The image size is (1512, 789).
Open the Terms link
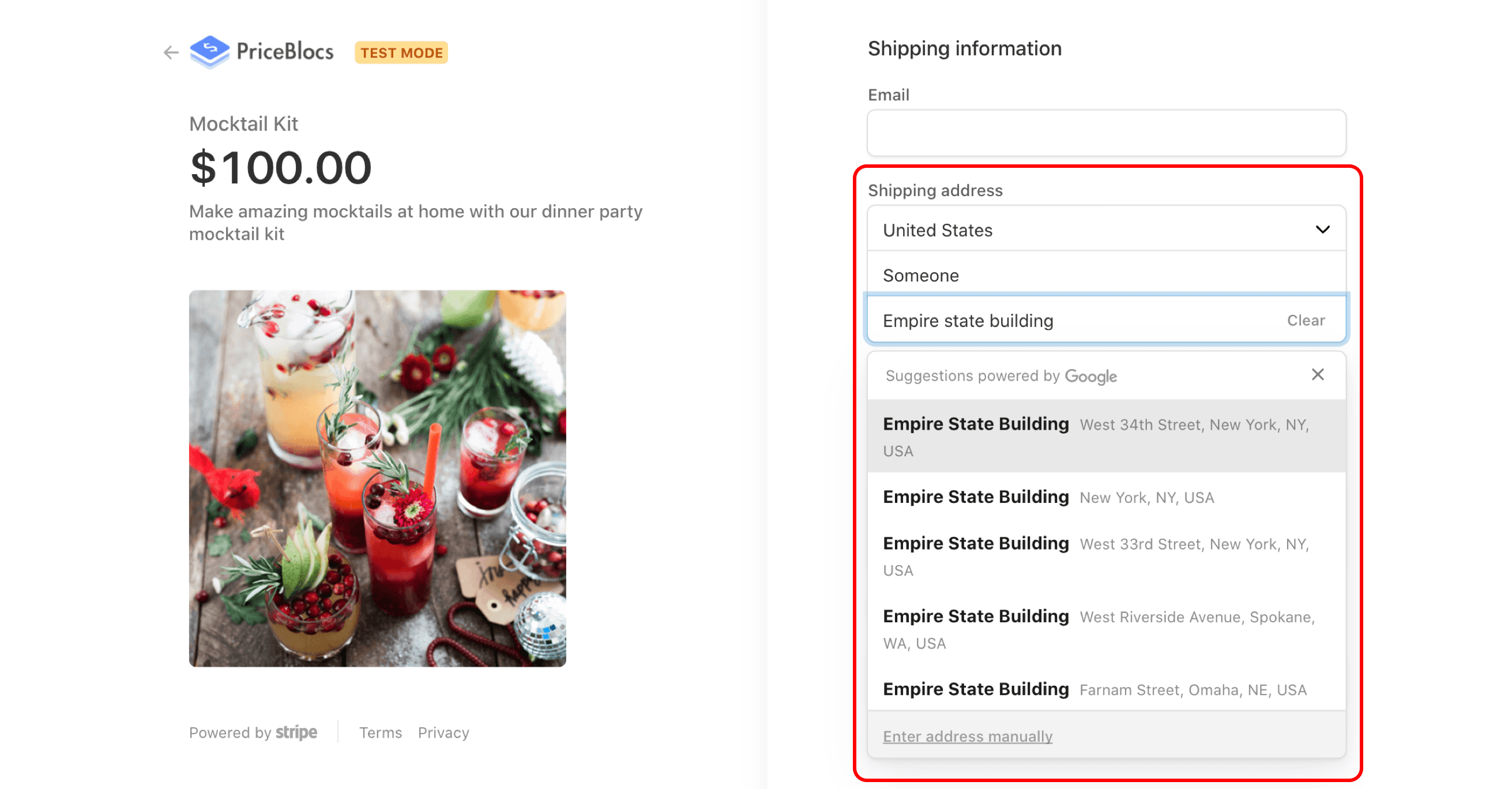pyautogui.click(x=381, y=732)
